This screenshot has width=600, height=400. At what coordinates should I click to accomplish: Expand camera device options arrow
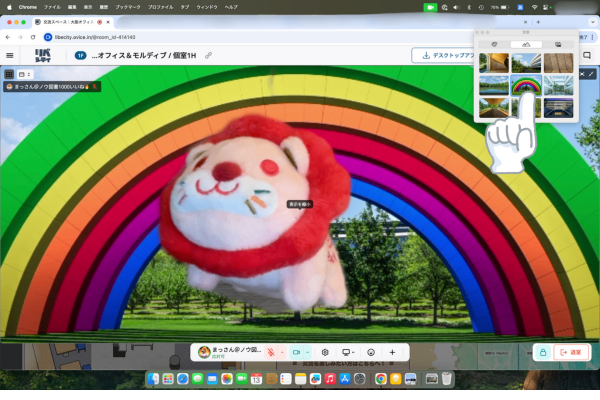click(x=307, y=352)
